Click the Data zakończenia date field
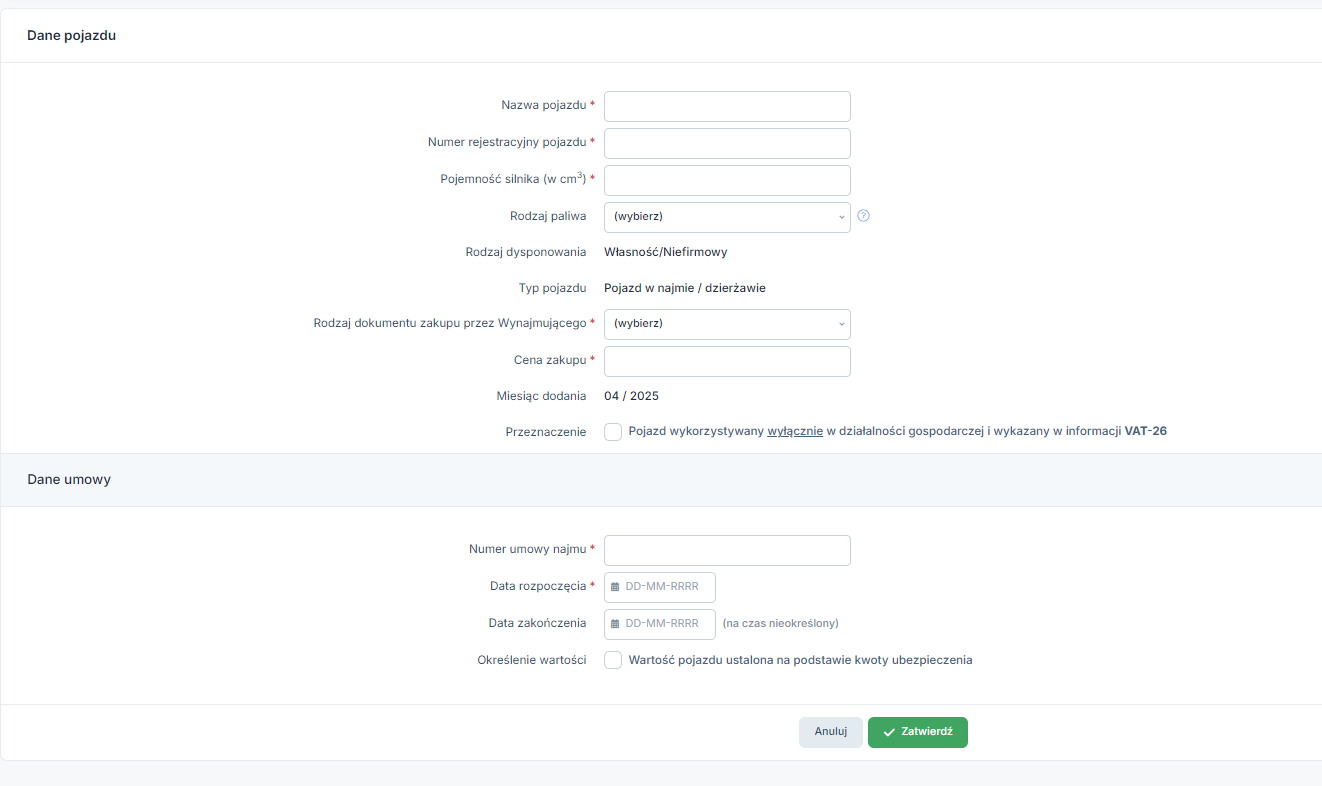 (x=665, y=624)
